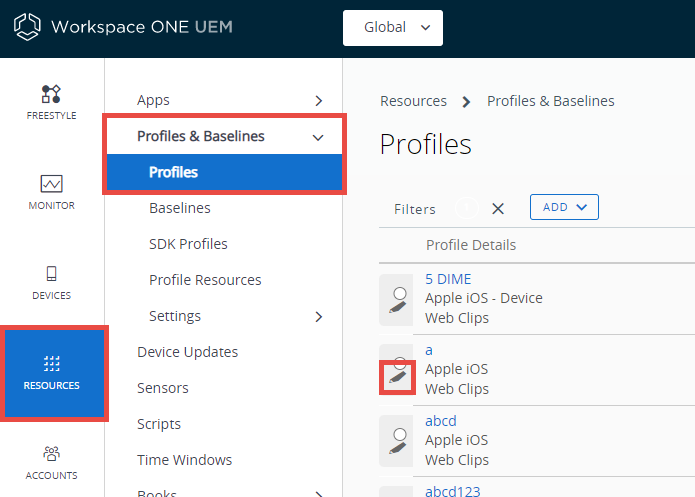Click the filter count badge
695x497 pixels.
coord(466,207)
